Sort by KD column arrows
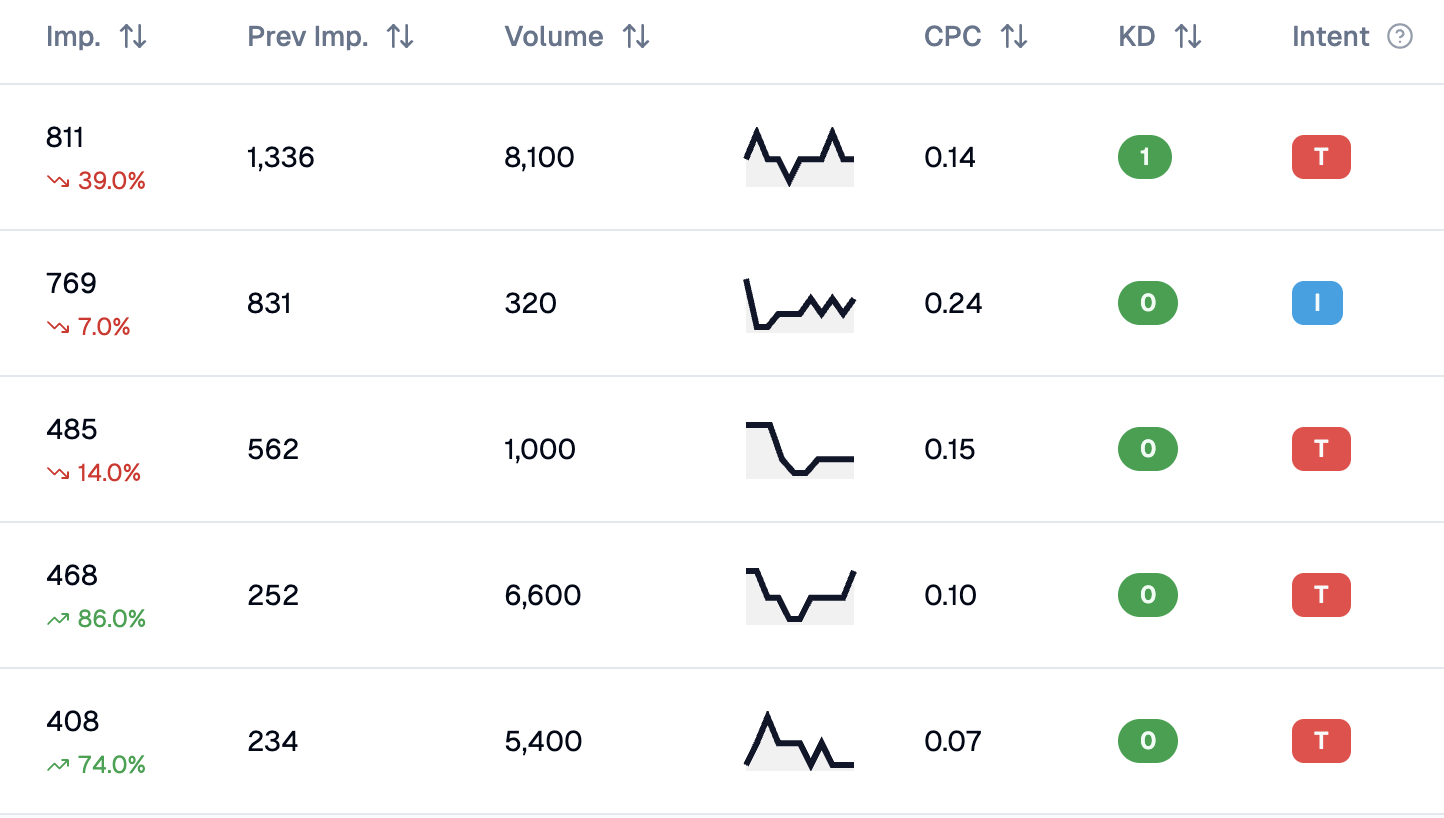This screenshot has height=818, width=1444. tap(1188, 37)
